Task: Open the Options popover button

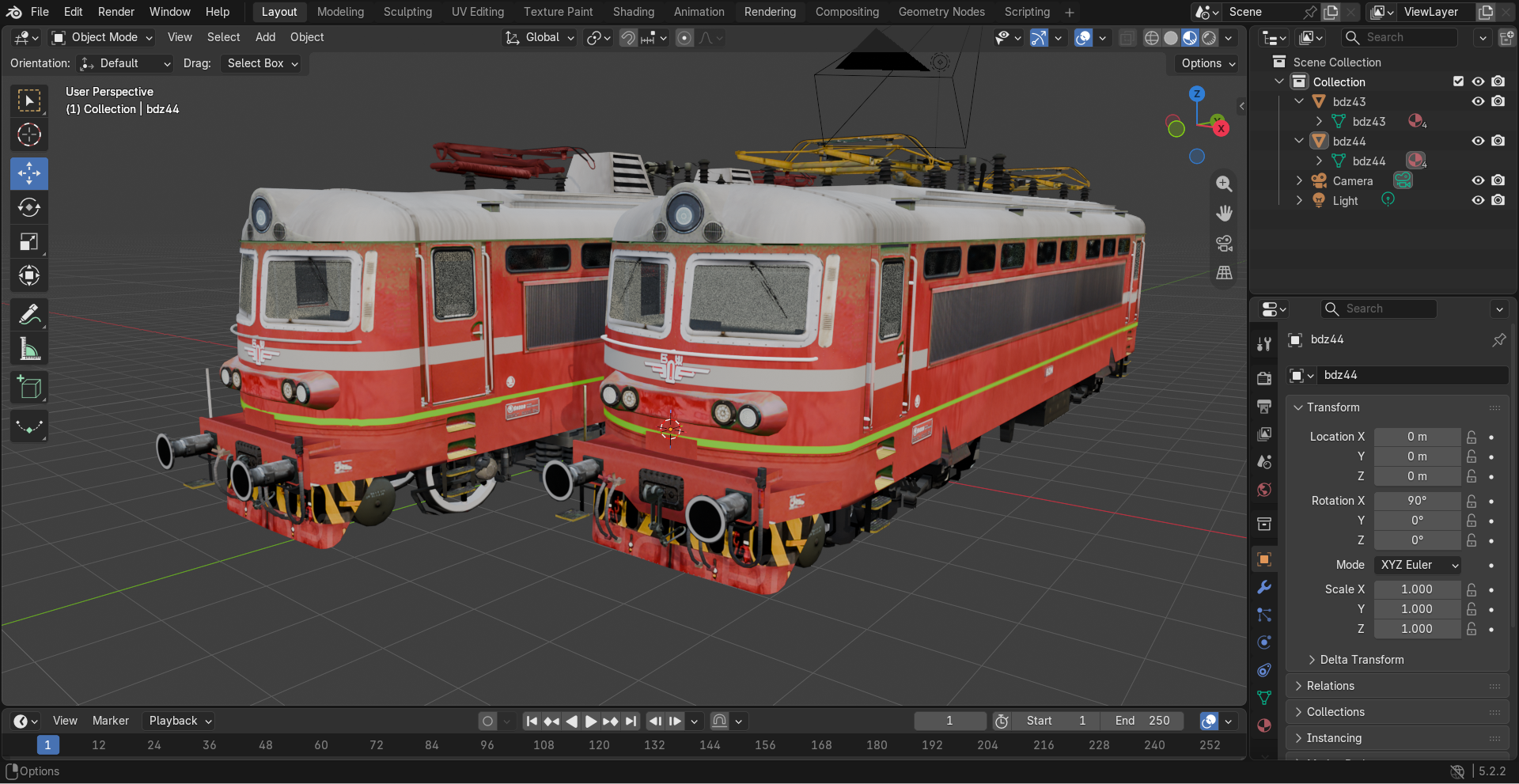Action: [1207, 63]
